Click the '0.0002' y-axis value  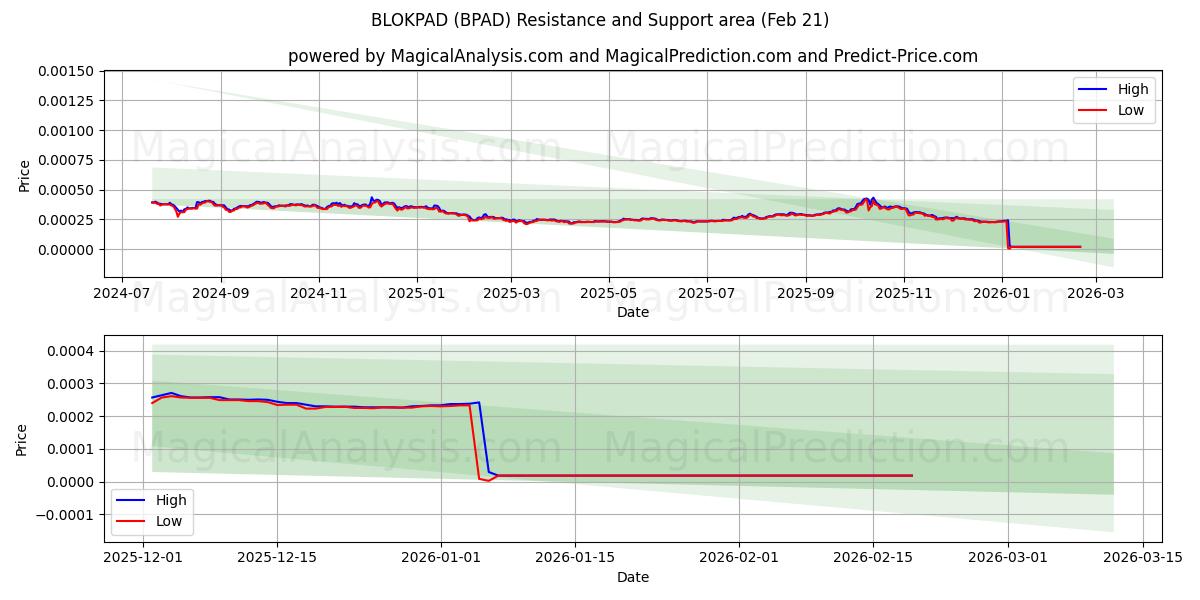71,417
